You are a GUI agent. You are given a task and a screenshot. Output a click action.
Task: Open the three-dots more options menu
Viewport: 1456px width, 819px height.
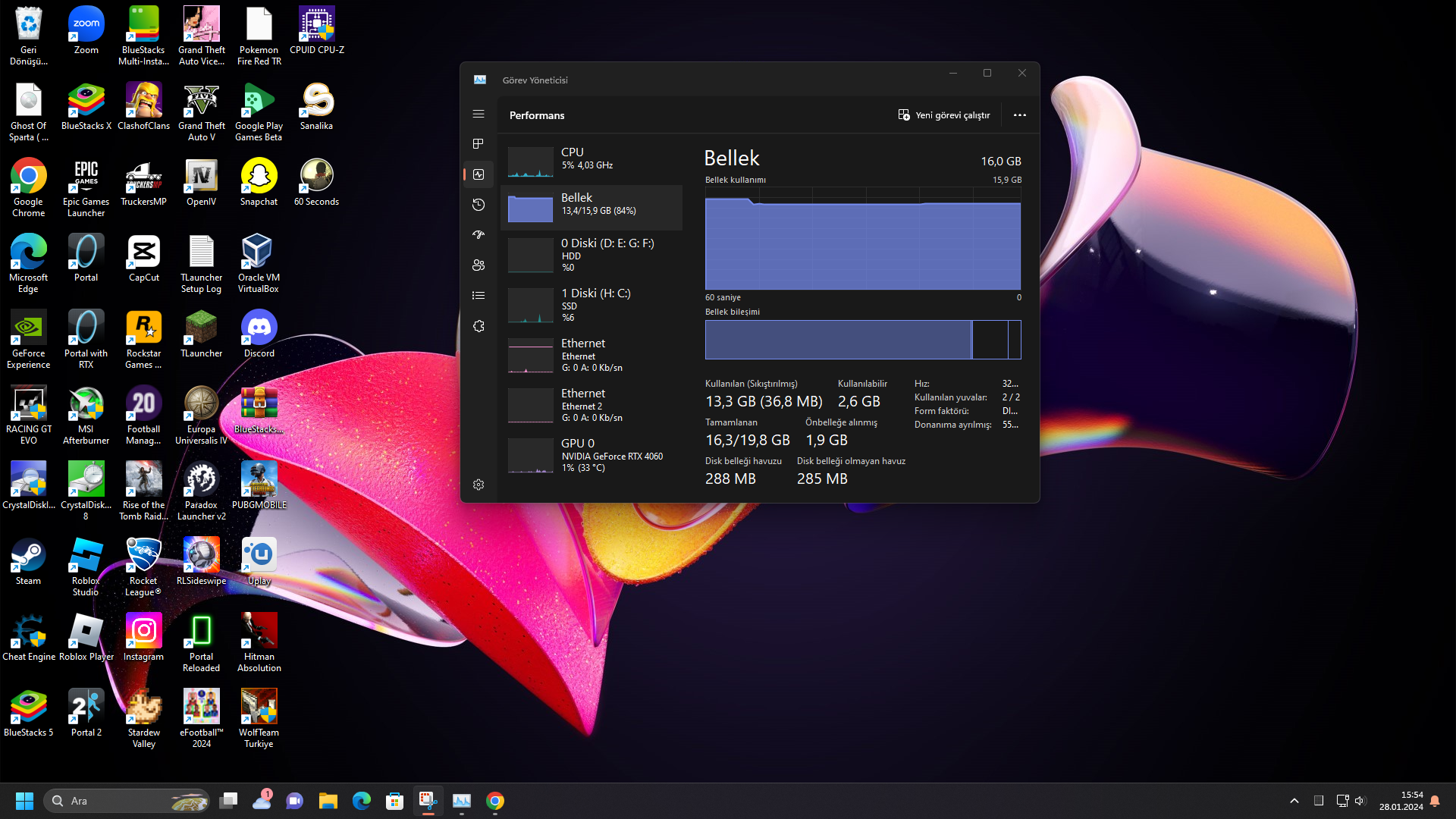click(x=1019, y=115)
